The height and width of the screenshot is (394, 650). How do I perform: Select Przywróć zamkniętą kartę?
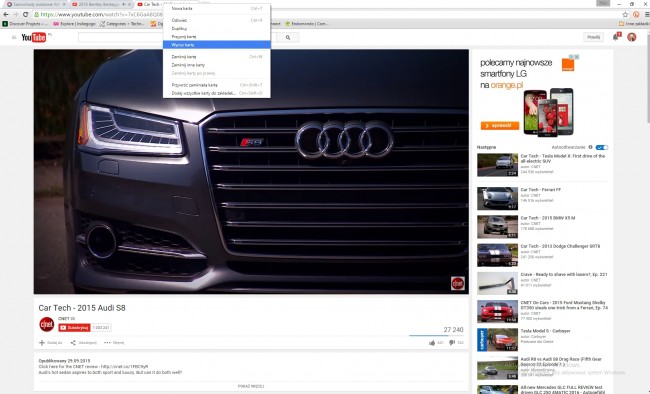coord(217,85)
